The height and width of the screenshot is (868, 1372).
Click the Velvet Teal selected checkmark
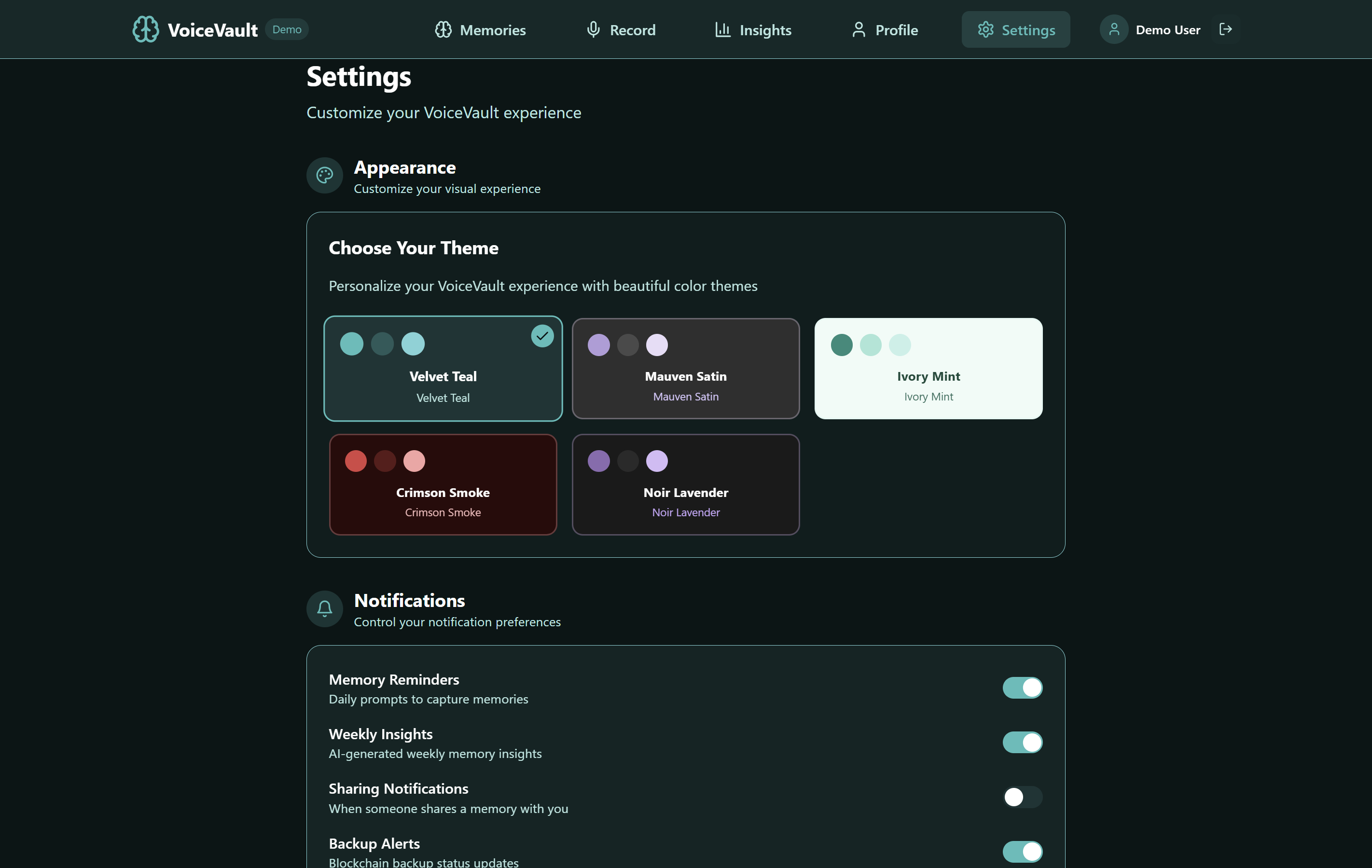coord(542,336)
